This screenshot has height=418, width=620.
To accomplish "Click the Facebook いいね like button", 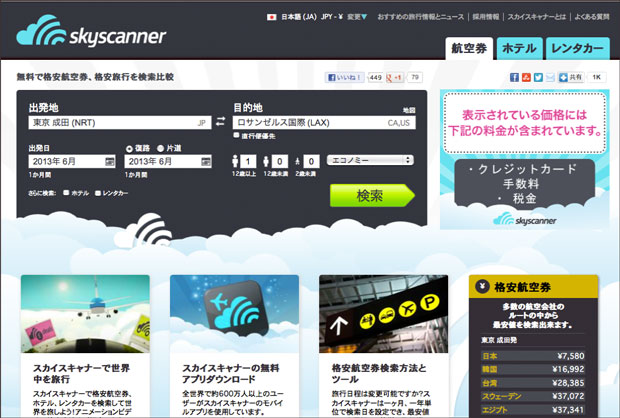I will (345, 78).
